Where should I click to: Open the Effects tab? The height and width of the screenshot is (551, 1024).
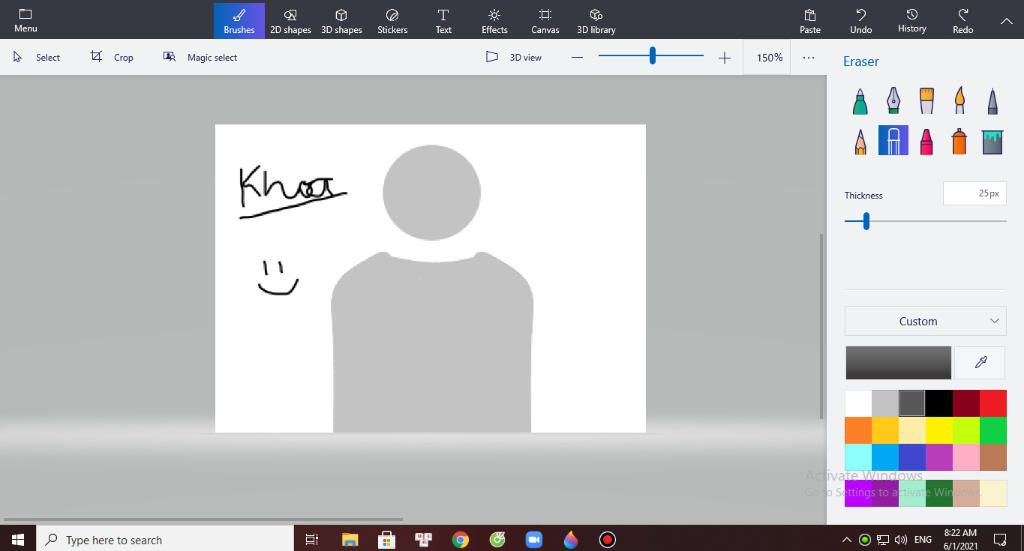click(x=494, y=21)
